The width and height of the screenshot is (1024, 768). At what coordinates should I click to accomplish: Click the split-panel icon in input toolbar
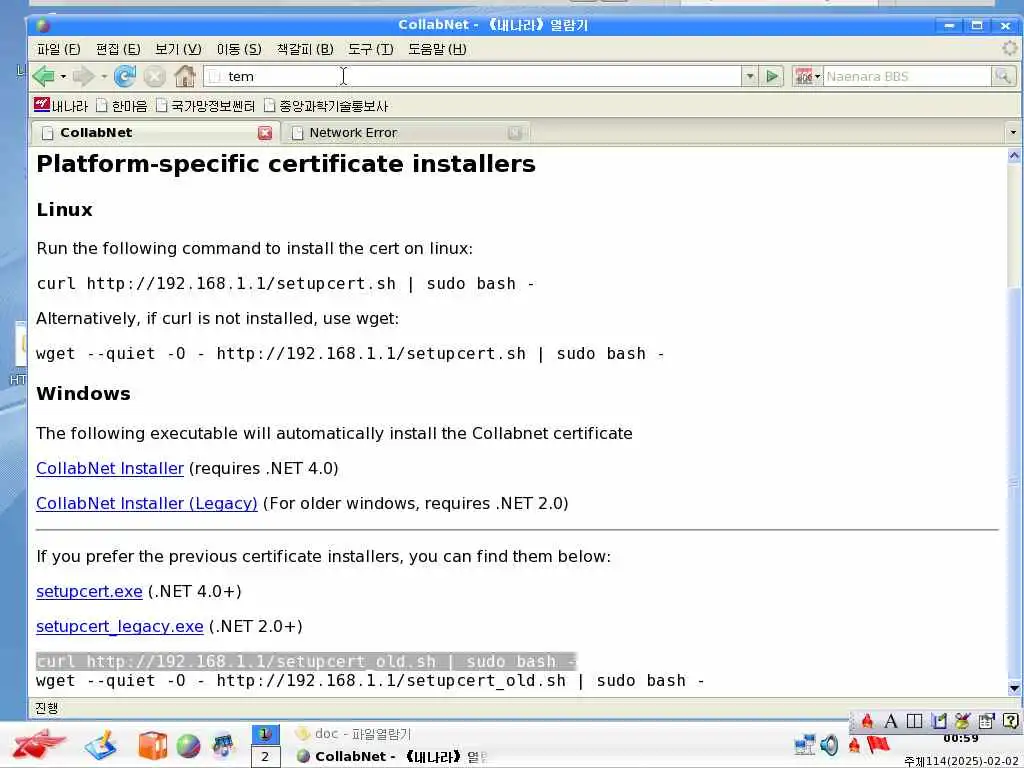914,721
